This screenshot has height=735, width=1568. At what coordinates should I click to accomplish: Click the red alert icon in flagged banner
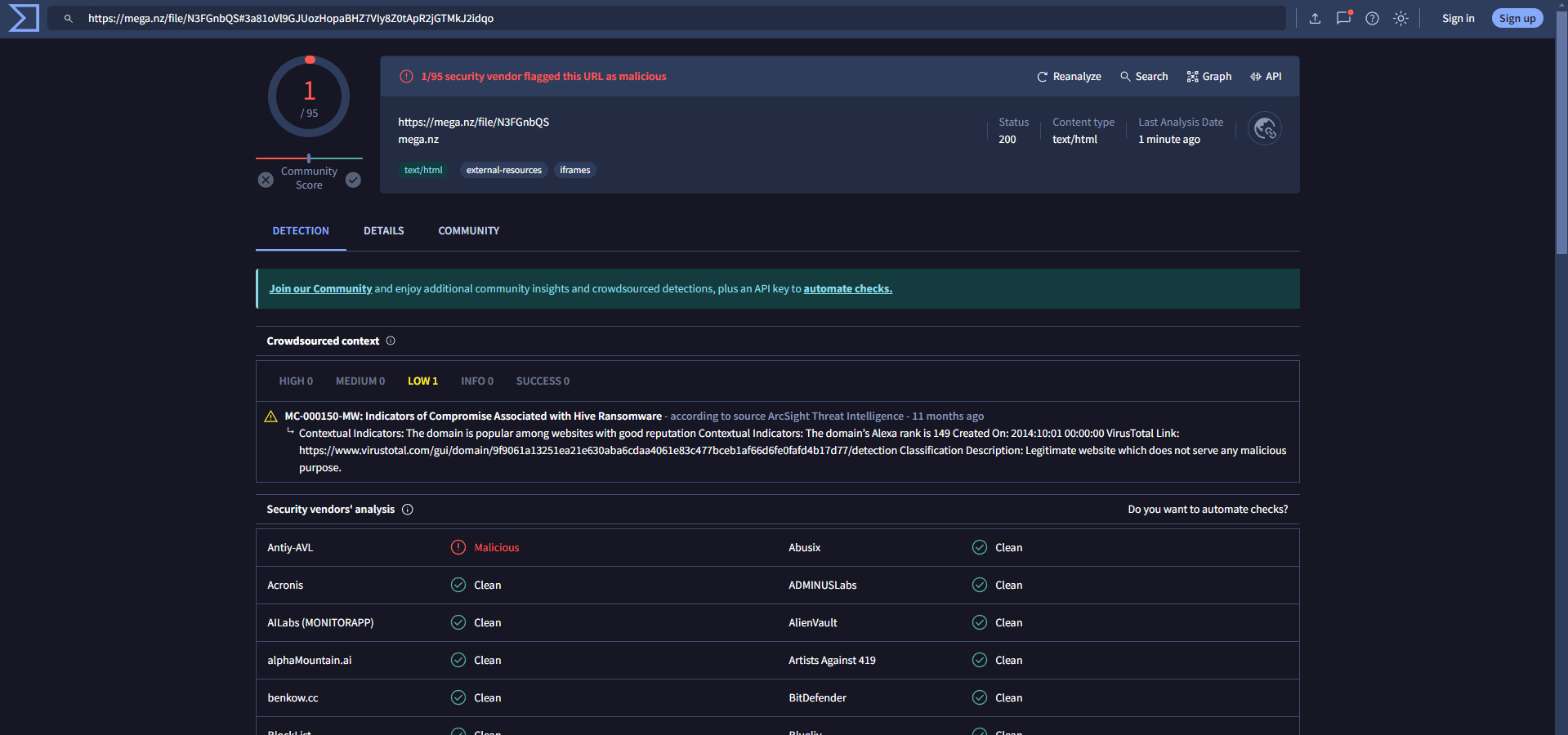(x=406, y=77)
